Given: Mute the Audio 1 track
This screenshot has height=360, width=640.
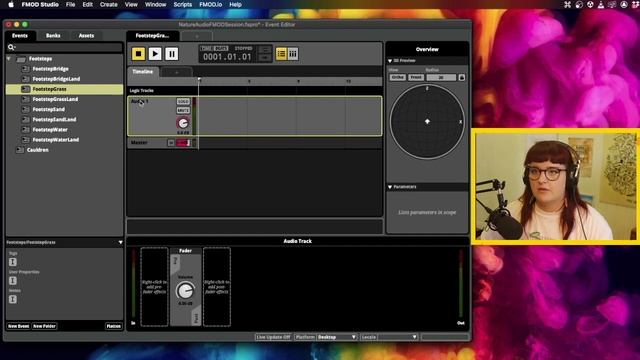Looking at the screenshot, I should [x=183, y=110].
